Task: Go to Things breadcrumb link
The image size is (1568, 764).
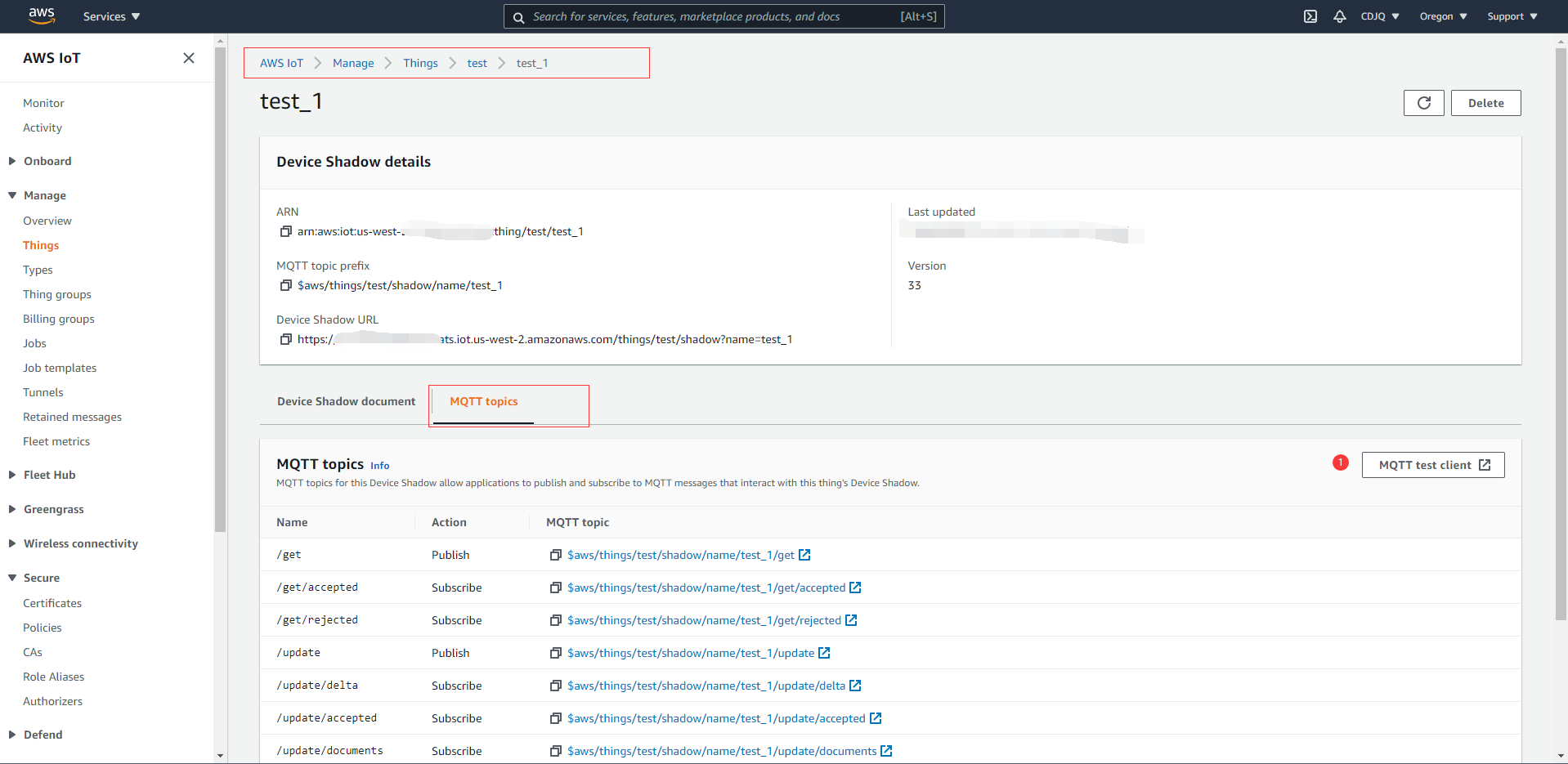Action: coord(420,63)
